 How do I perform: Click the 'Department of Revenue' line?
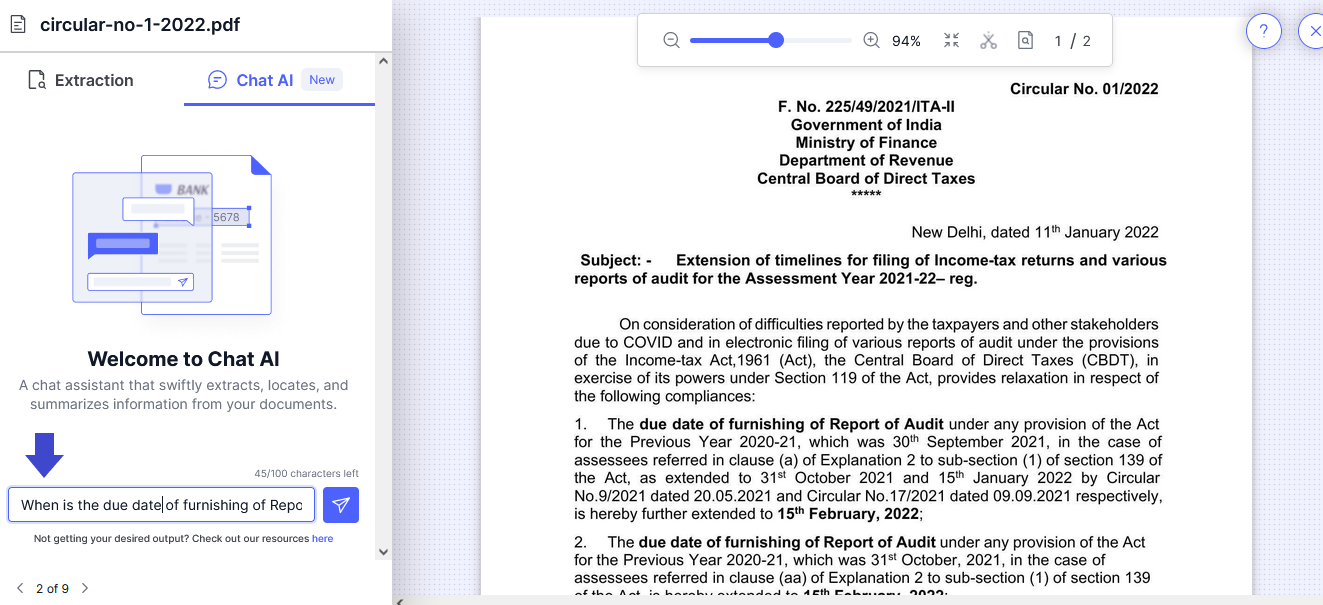(866, 161)
